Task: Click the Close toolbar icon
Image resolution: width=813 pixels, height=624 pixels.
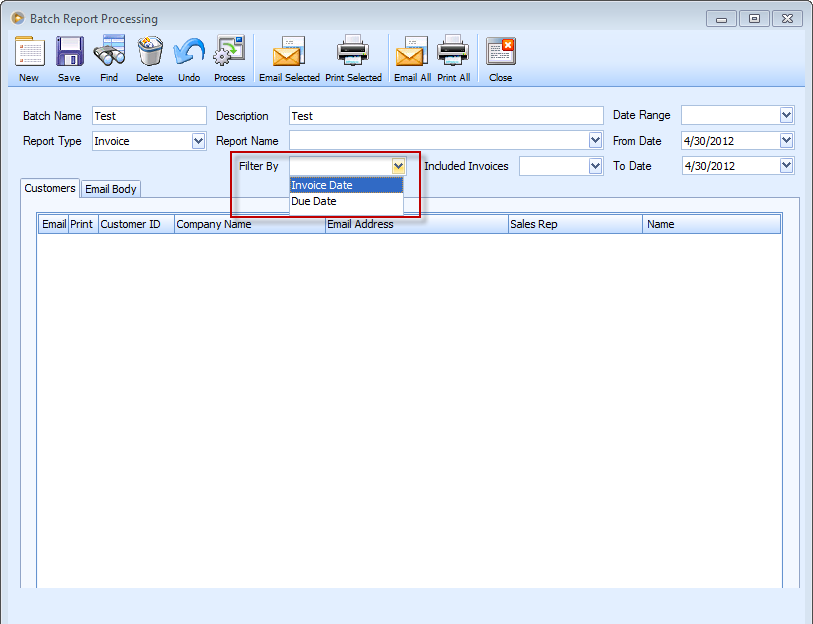Action: 501,52
